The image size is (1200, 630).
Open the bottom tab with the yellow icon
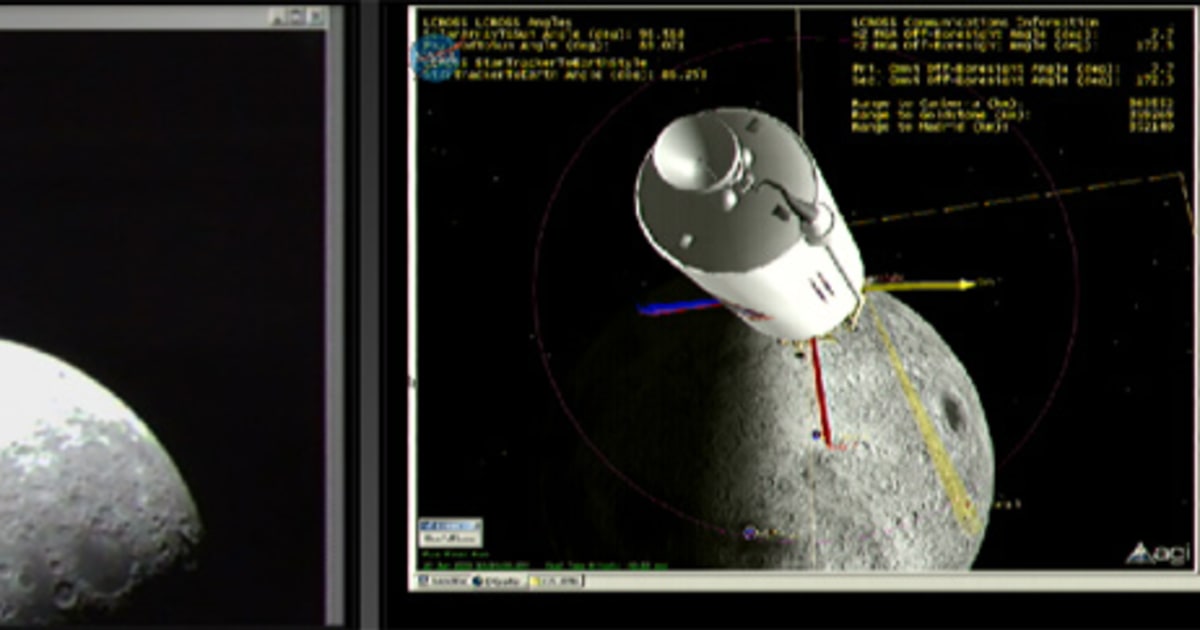[x=556, y=580]
